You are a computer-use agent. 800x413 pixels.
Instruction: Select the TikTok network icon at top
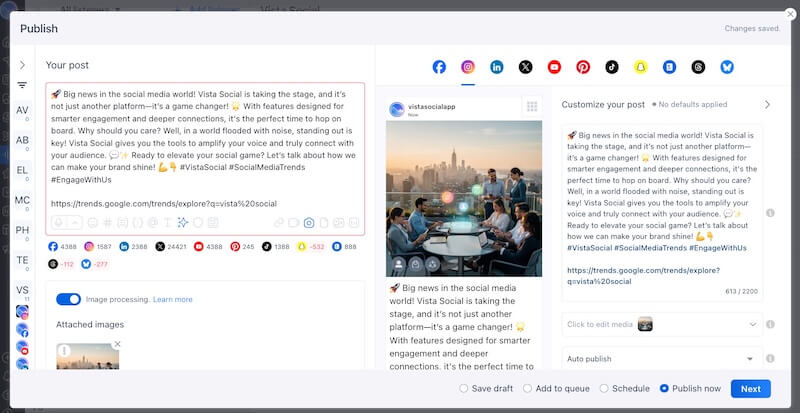coord(612,67)
